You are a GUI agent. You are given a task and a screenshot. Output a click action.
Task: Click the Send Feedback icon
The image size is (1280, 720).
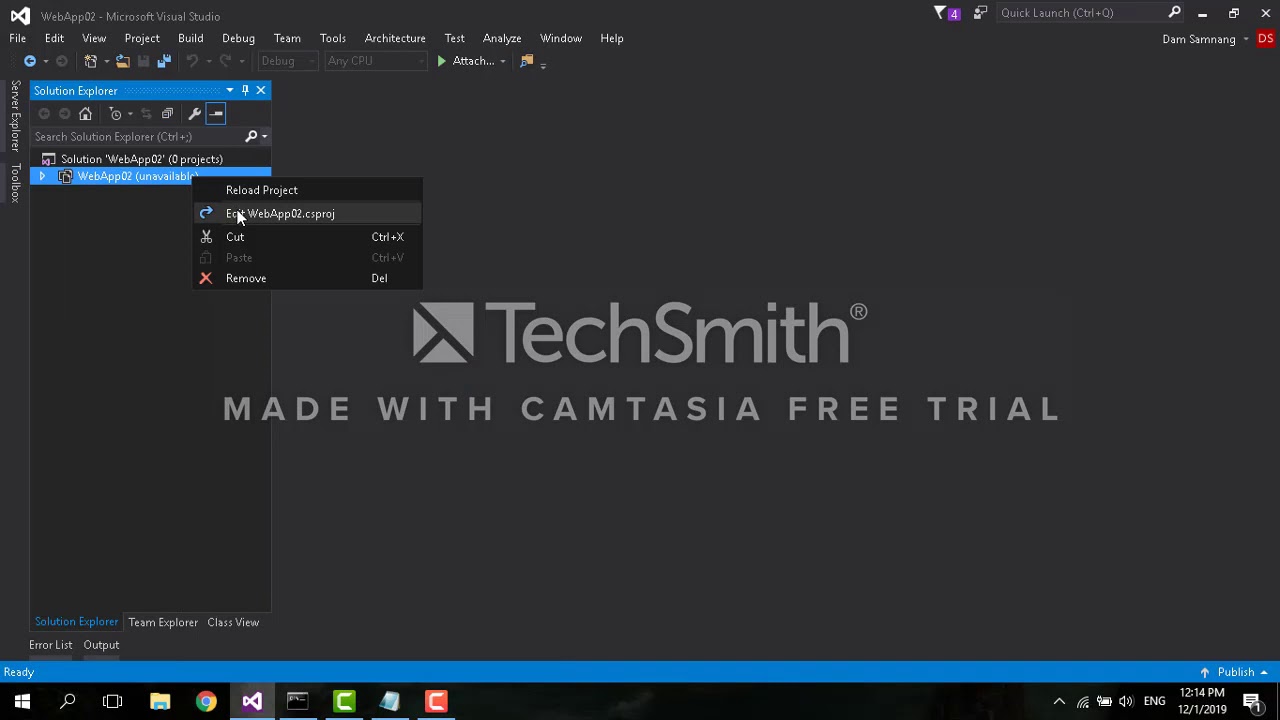[x=980, y=13]
